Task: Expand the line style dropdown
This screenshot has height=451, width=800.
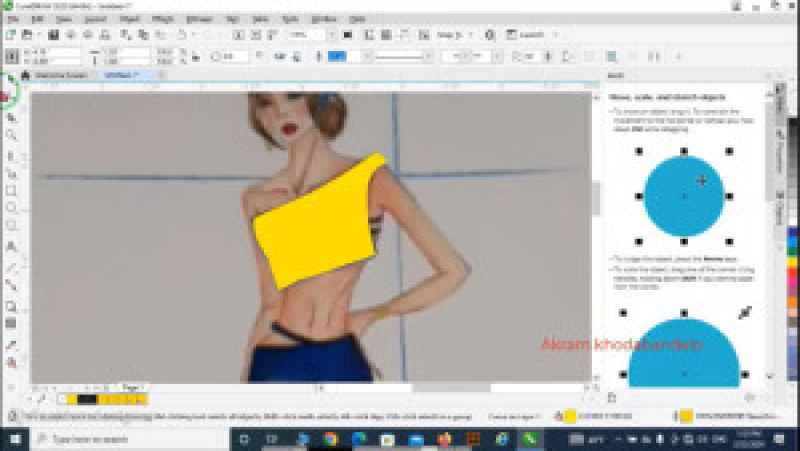Action: coord(428,56)
